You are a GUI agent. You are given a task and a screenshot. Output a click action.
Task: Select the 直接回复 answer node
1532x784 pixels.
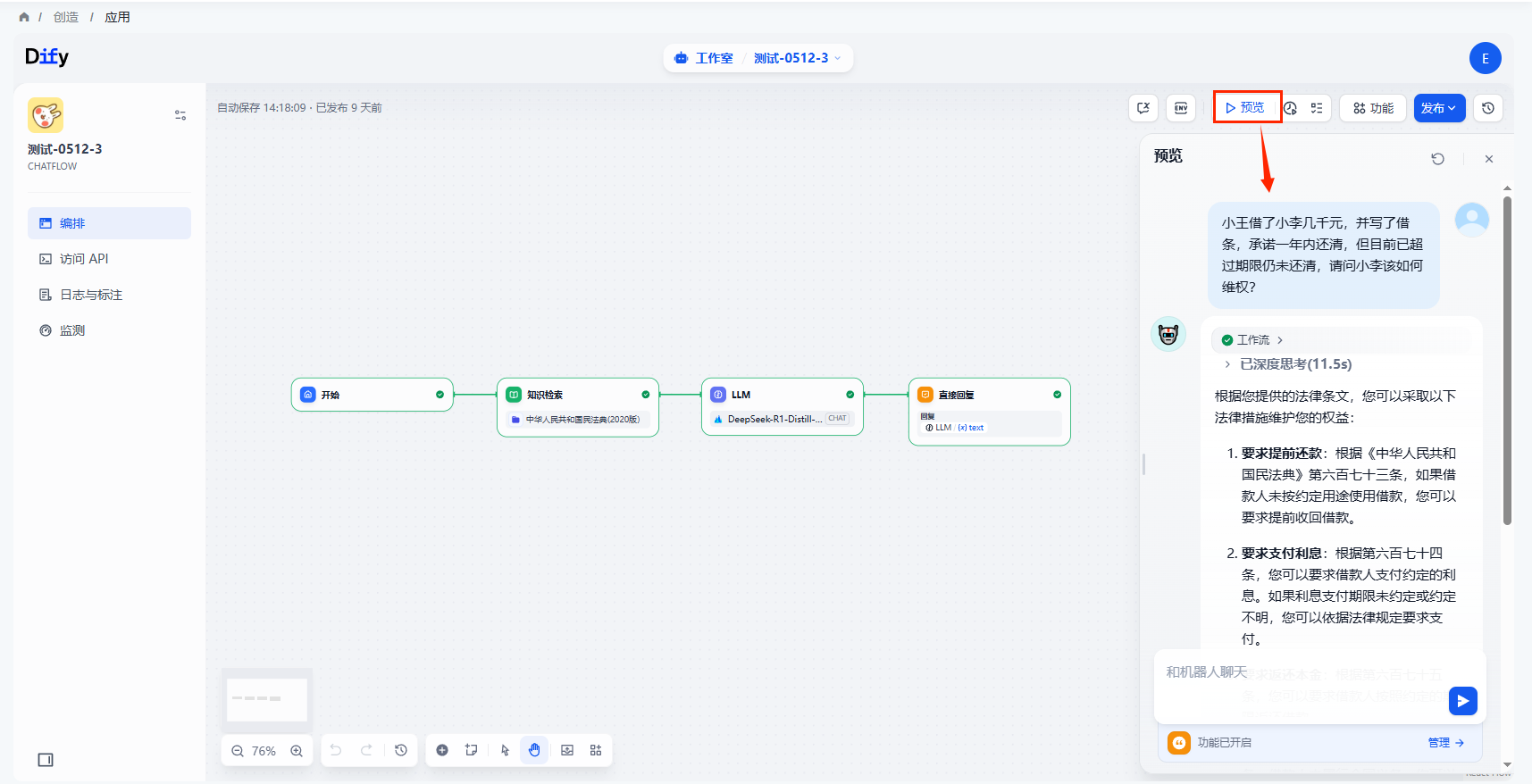tap(989, 412)
